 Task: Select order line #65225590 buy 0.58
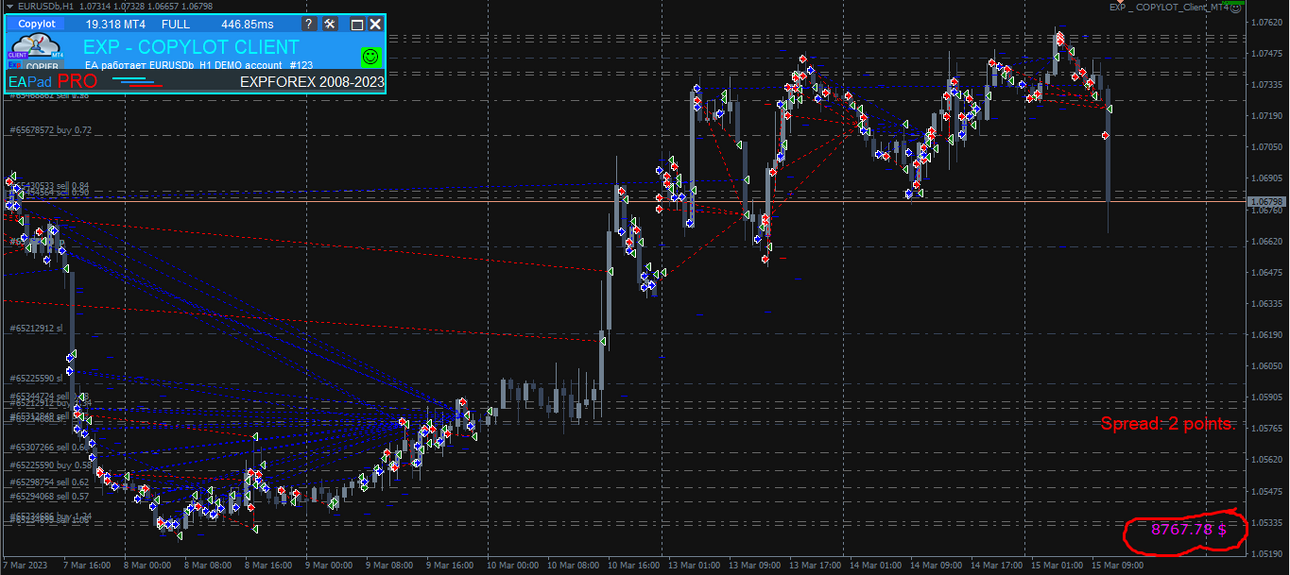50,465
